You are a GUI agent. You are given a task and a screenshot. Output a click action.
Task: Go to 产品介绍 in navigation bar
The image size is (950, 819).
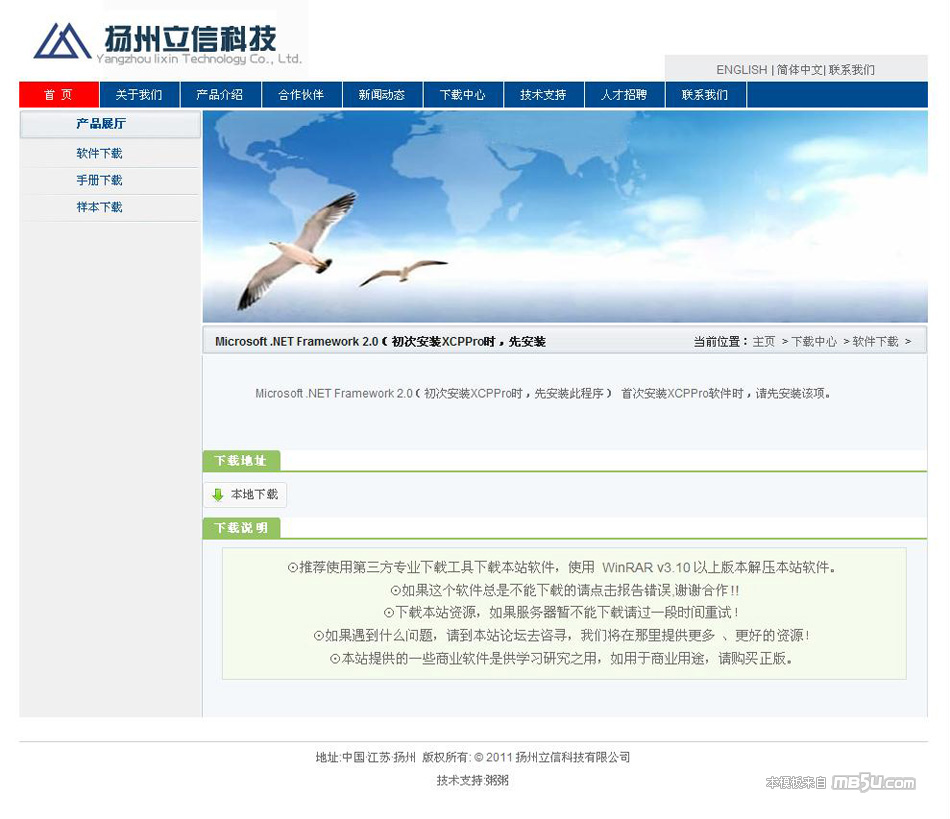[220, 95]
